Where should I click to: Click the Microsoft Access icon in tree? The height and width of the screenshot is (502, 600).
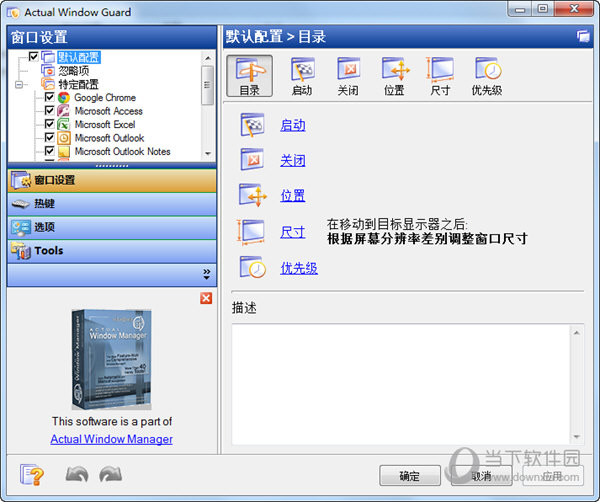[x=64, y=111]
